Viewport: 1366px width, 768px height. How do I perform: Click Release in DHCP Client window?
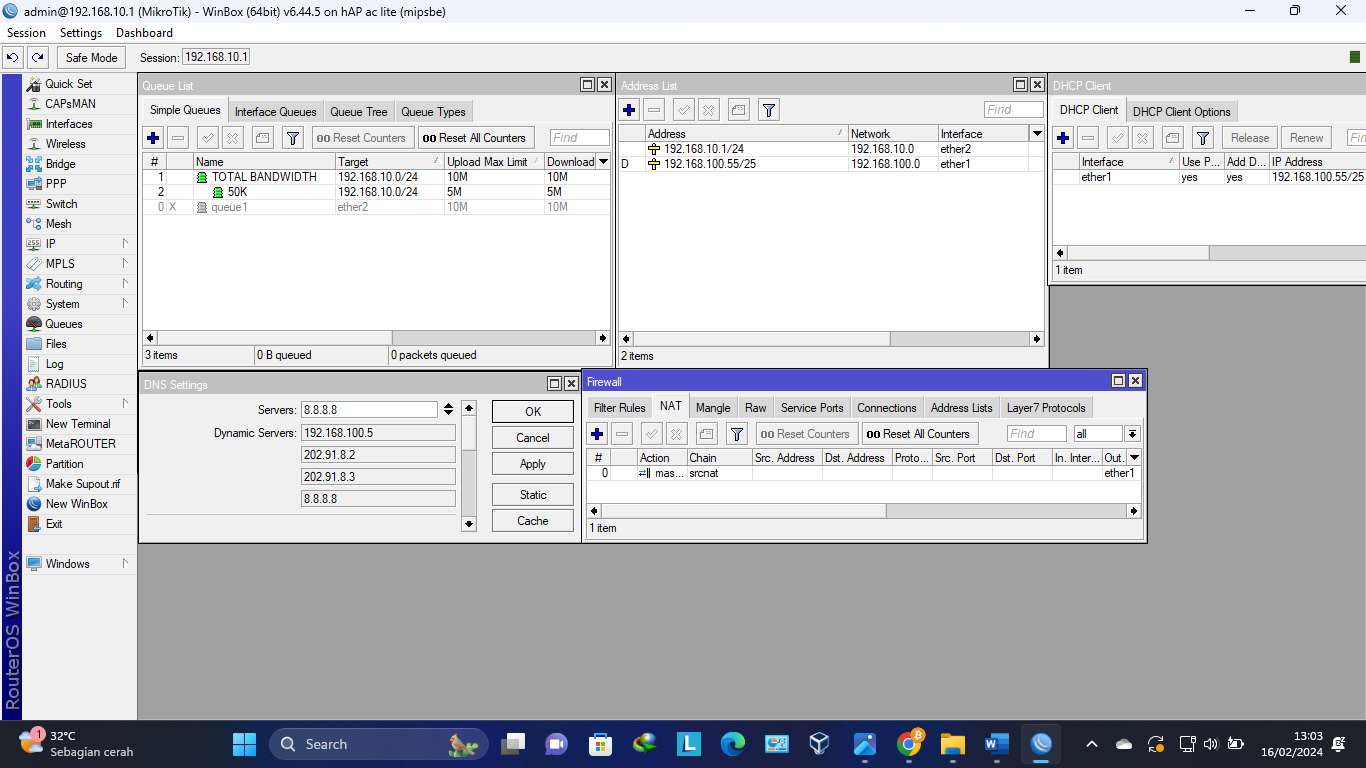coord(1250,138)
